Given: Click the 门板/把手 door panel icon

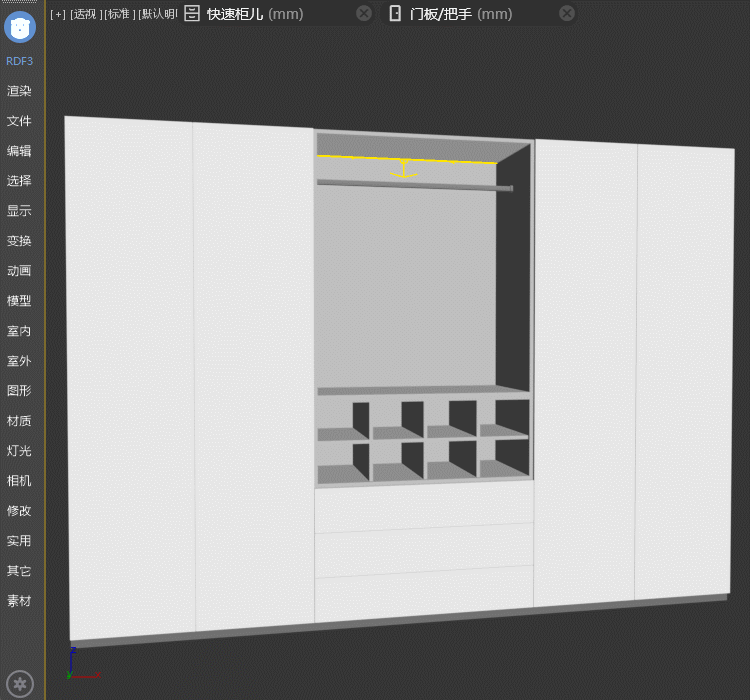Looking at the screenshot, I should pyautogui.click(x=395, y=13).
